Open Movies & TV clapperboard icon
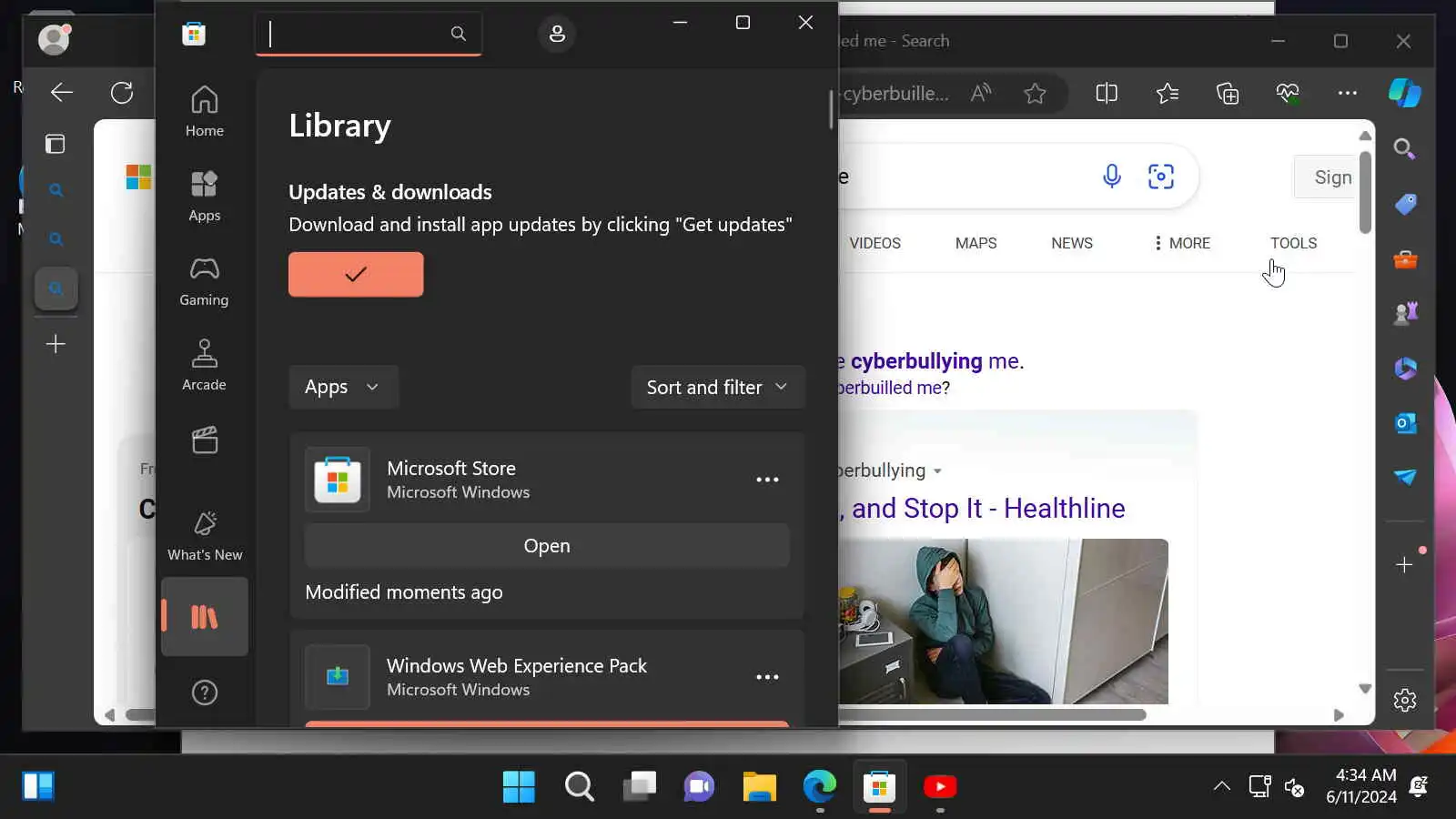 click(x=205, y=440)
